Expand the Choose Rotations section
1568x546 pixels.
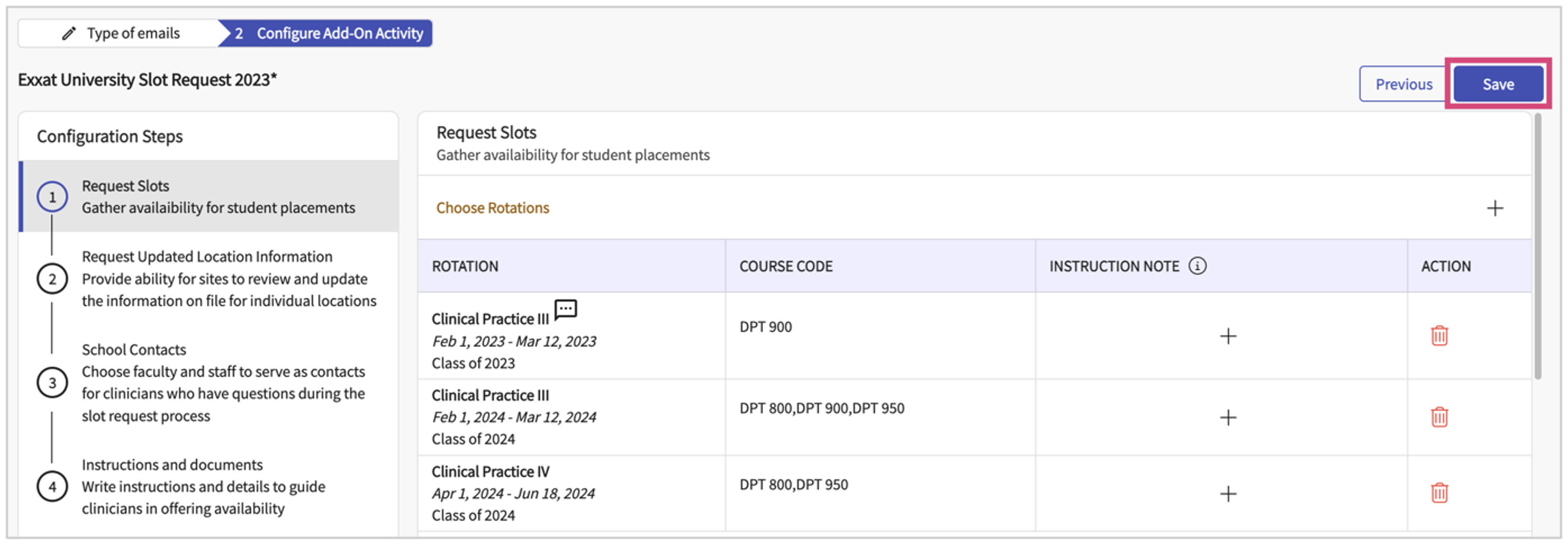493,208
